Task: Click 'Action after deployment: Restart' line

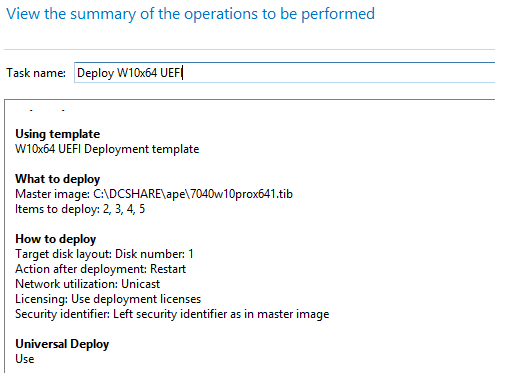Action: 101,269
